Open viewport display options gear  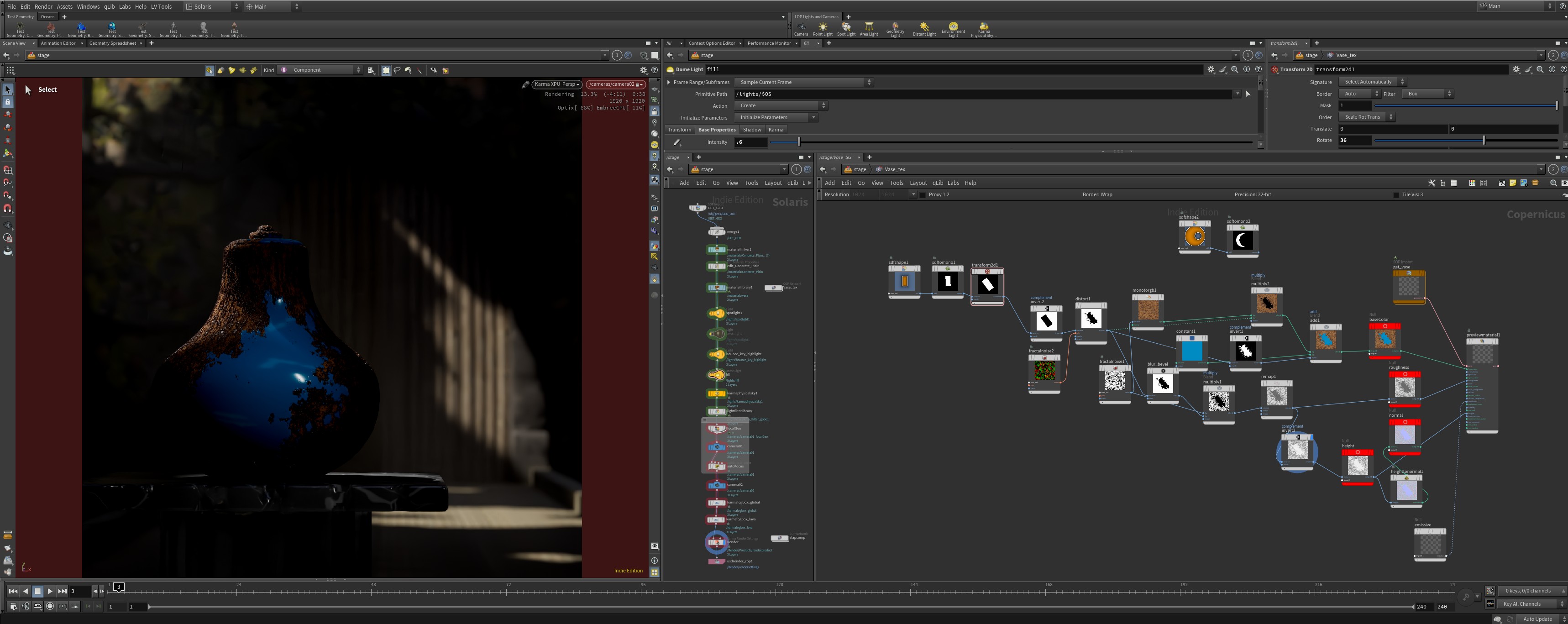pos(643,70)
